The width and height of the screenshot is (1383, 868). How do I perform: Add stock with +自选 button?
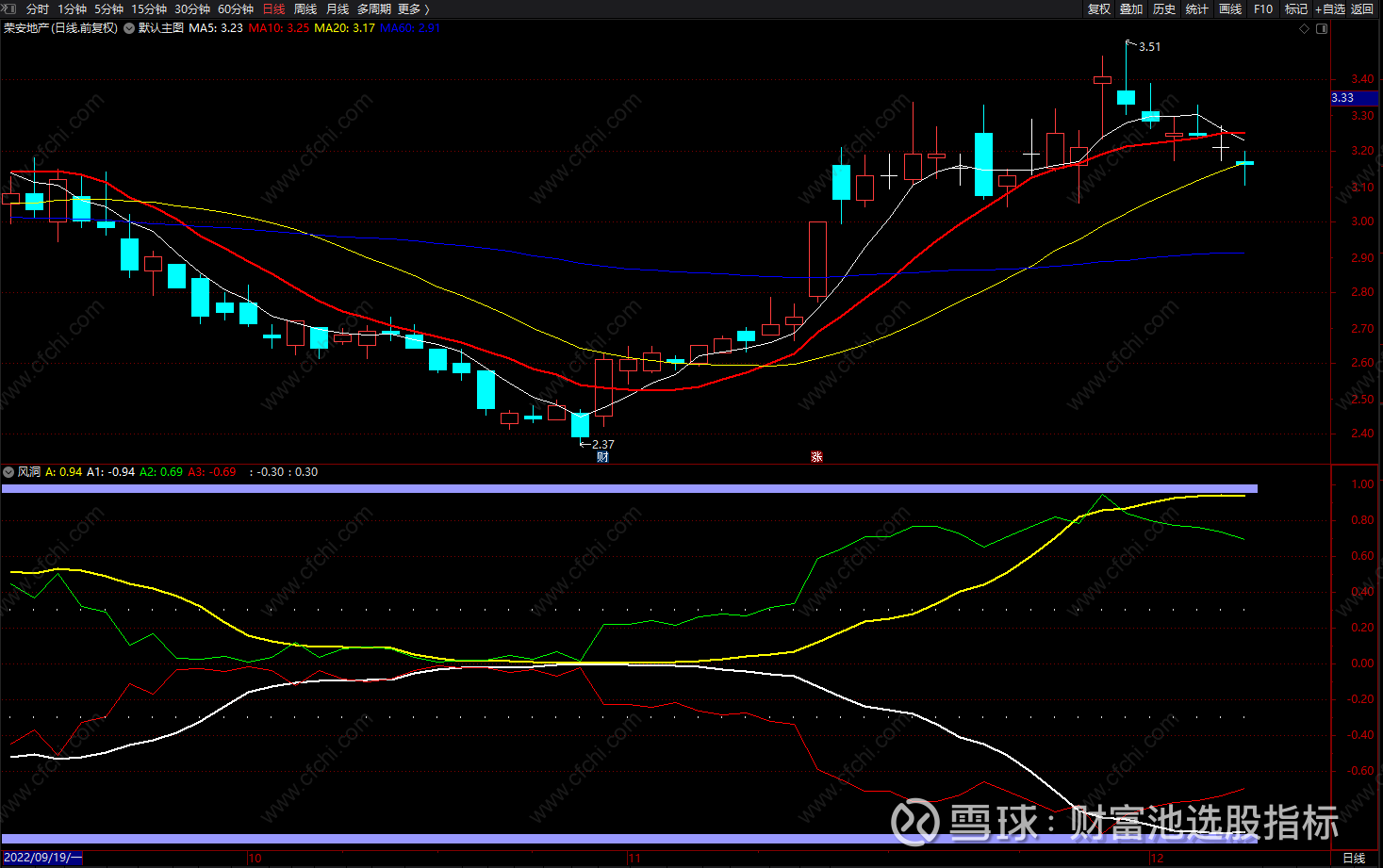pyautogui.click(x=1330, y=8)
